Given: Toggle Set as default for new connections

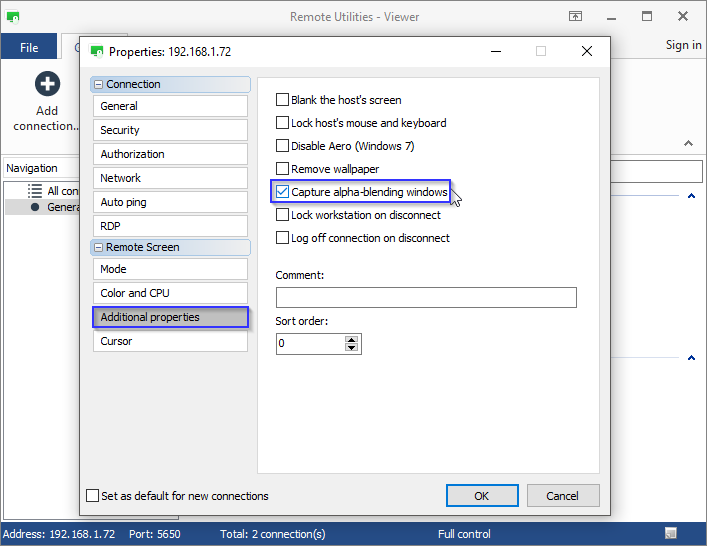Looking at the screenshot, I should pos(93,496).
